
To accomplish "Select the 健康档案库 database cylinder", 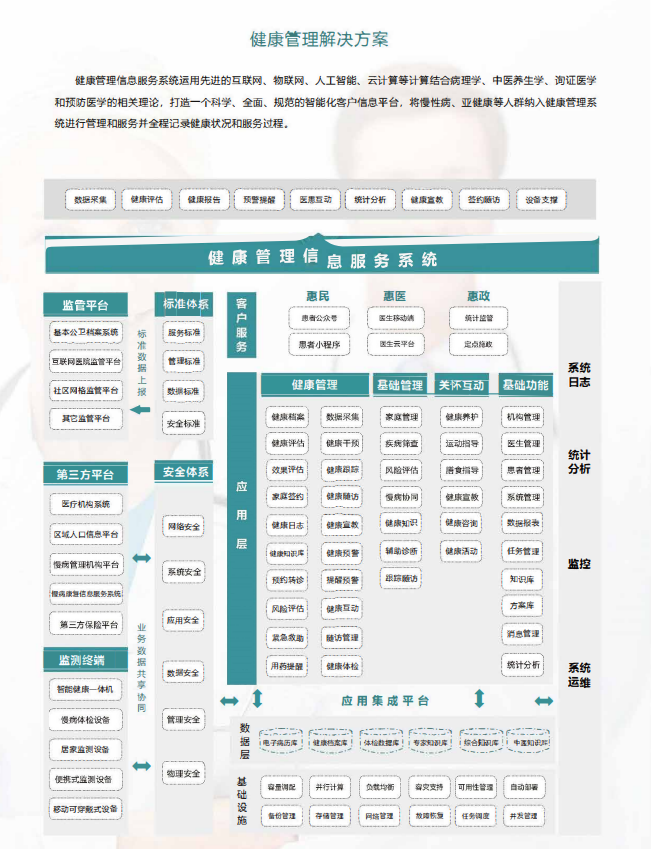I will [x=330, y=743].
